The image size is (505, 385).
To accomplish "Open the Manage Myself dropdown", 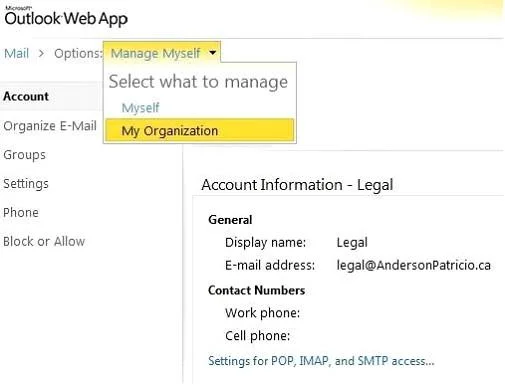I will (162, 53).
